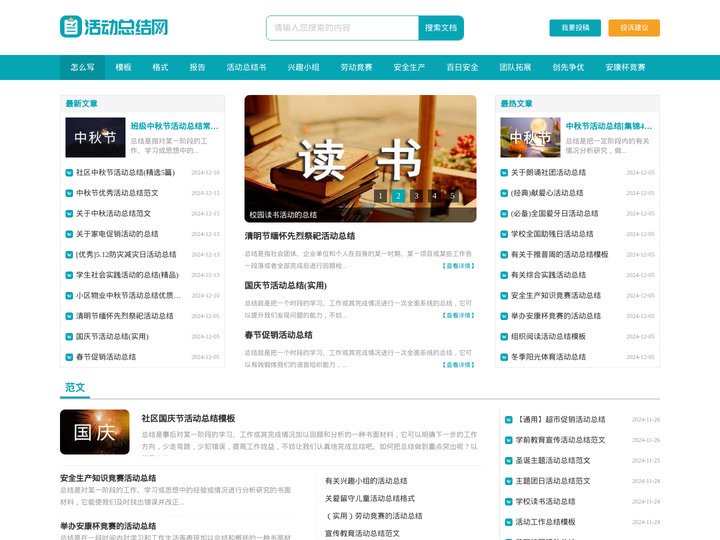Open the 格式 navigation item
720x540 pixels.
160,68
